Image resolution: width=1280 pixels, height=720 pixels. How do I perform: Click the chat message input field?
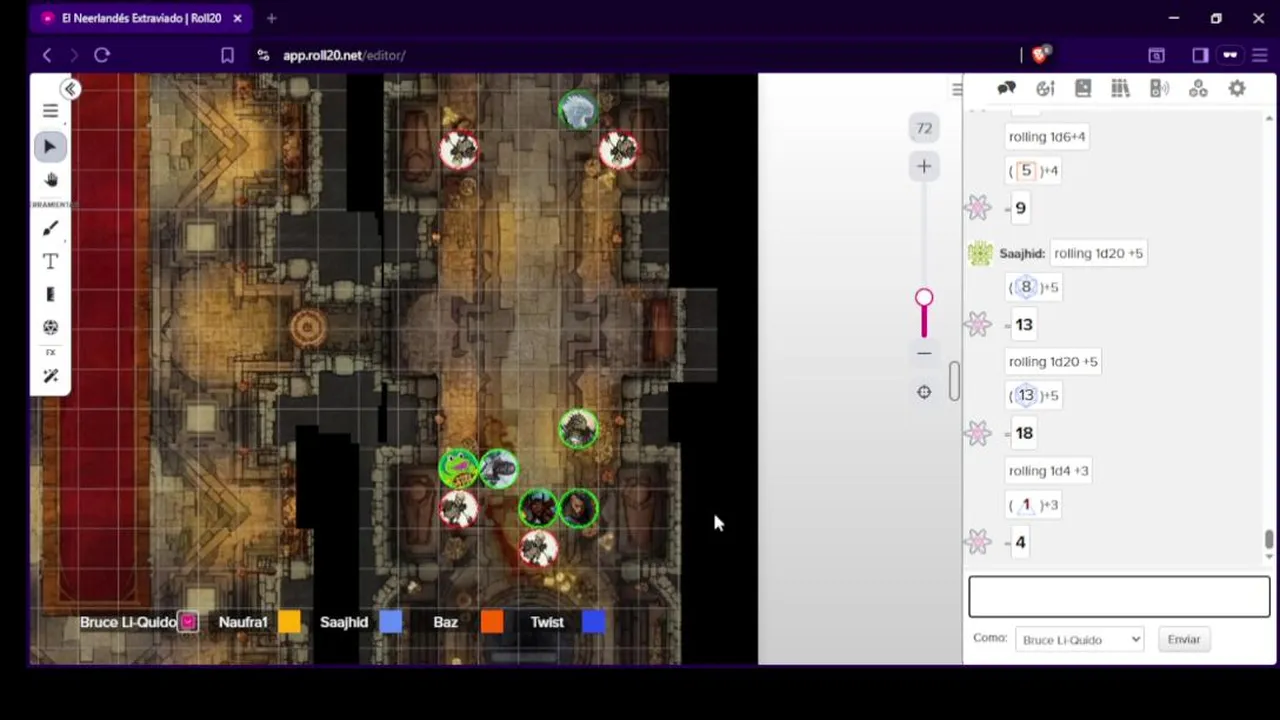(1119, 597)
